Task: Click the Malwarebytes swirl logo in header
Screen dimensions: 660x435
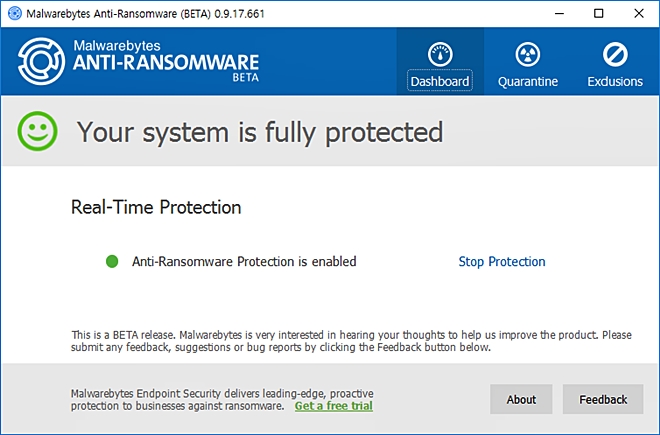Action: (41, 61)
